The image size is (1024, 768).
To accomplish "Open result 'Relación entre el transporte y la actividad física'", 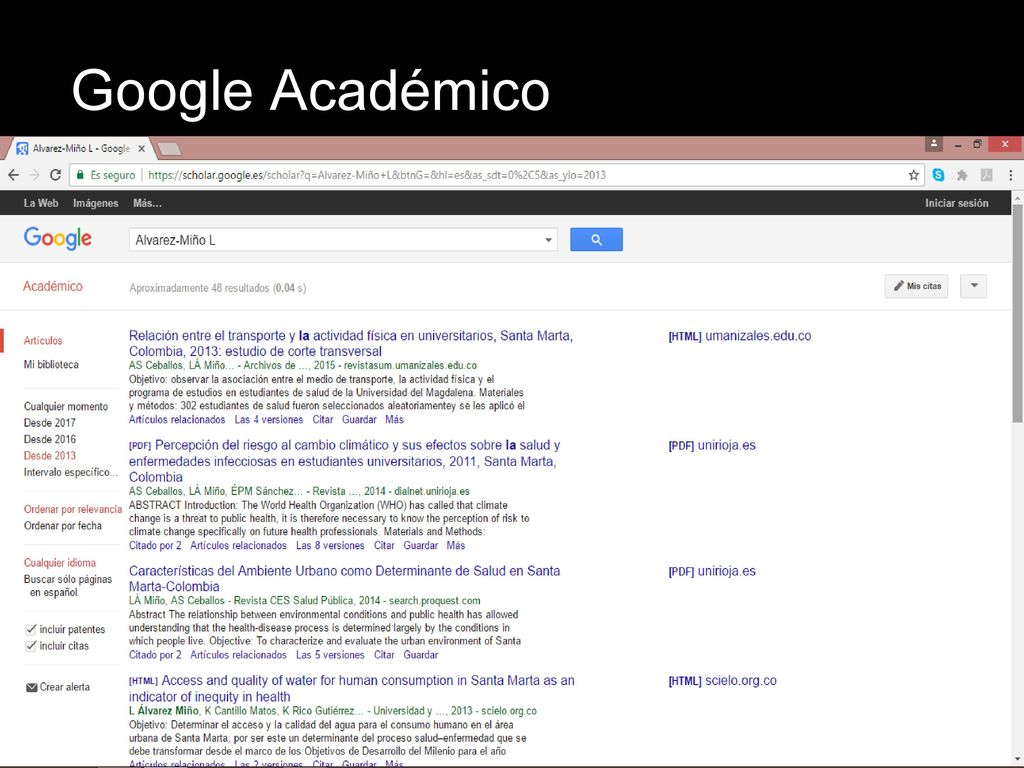I will tap(351, 344).
